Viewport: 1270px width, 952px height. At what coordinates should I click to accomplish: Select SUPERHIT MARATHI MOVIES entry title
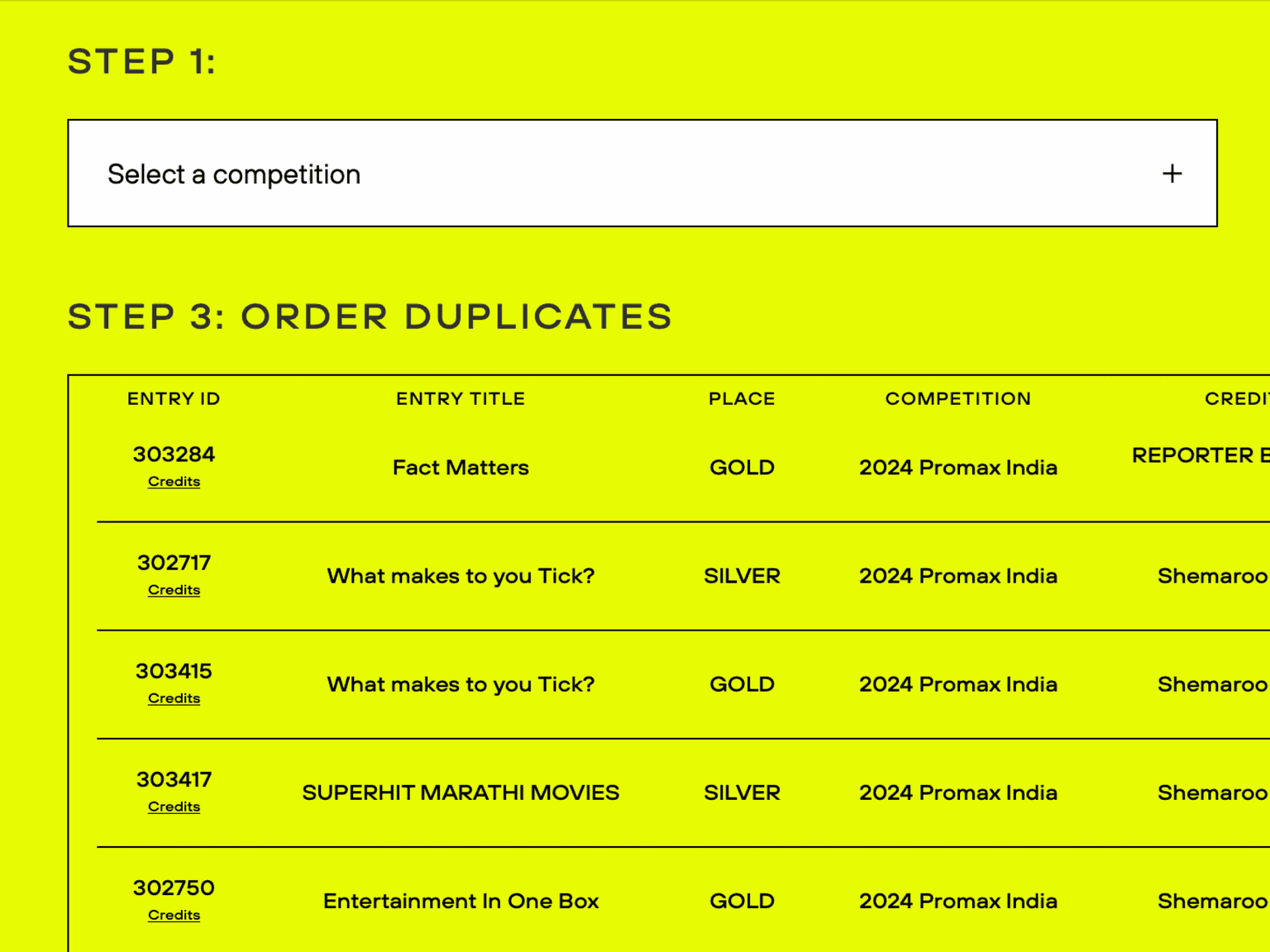tap(461, 793)
